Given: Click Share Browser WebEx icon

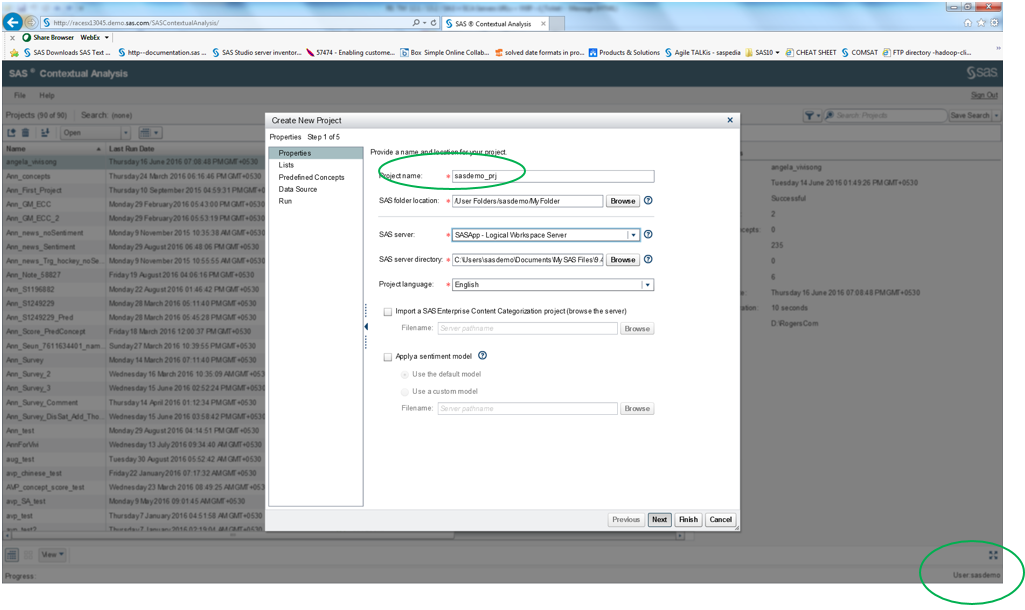Looking at the screenshot, I should pos(27,38).
